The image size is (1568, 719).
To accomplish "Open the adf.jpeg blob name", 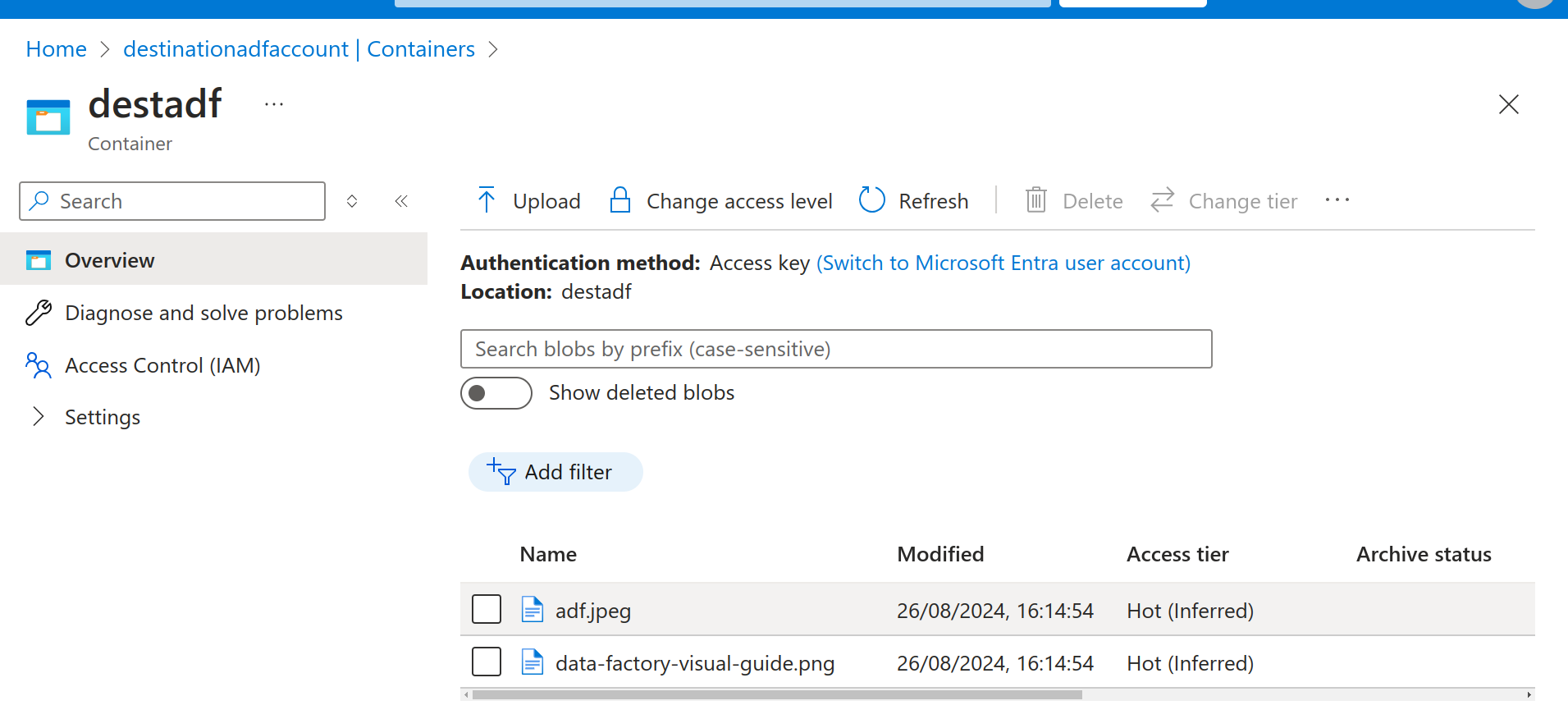I will (x=593, y=611).
